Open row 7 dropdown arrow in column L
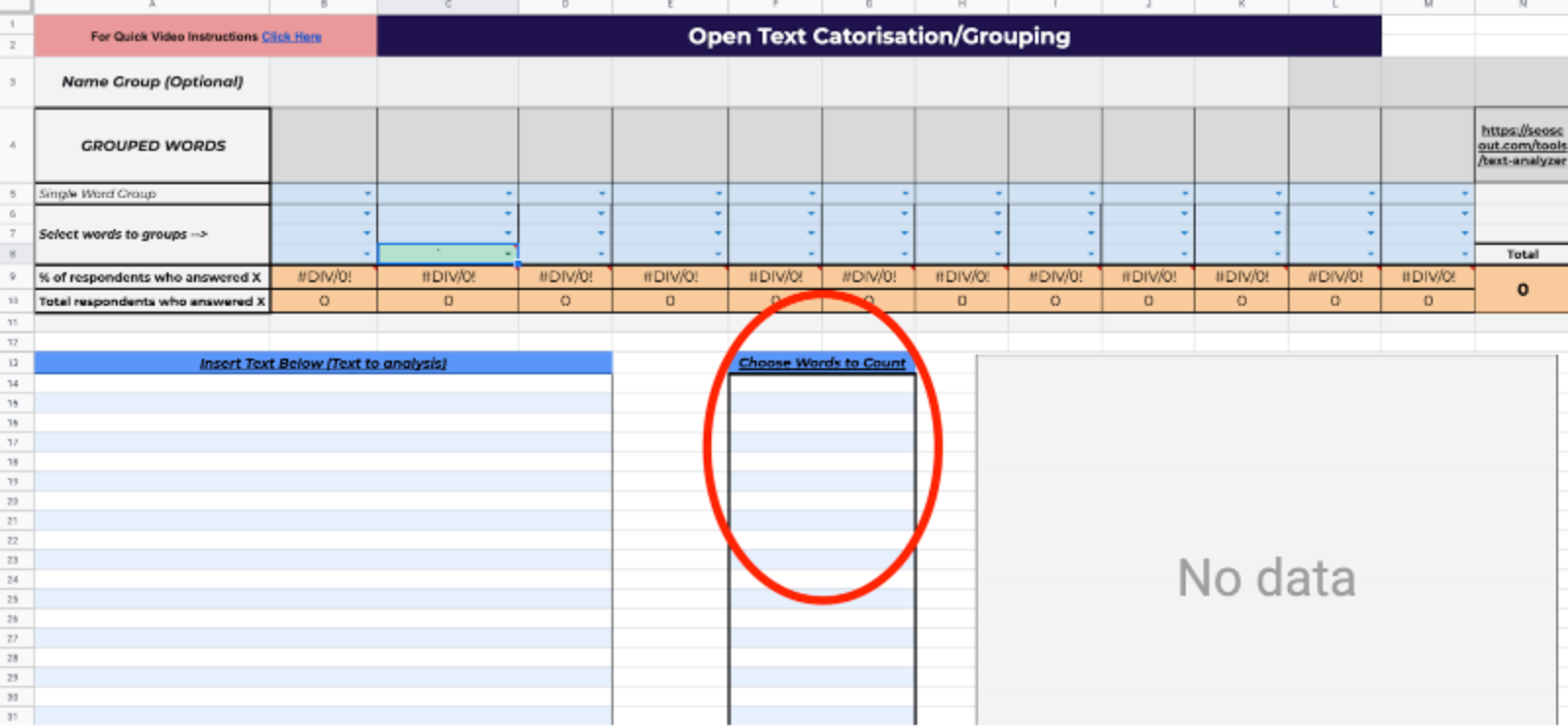This screenshot has width=1568, height=726. click(1371, 233)
